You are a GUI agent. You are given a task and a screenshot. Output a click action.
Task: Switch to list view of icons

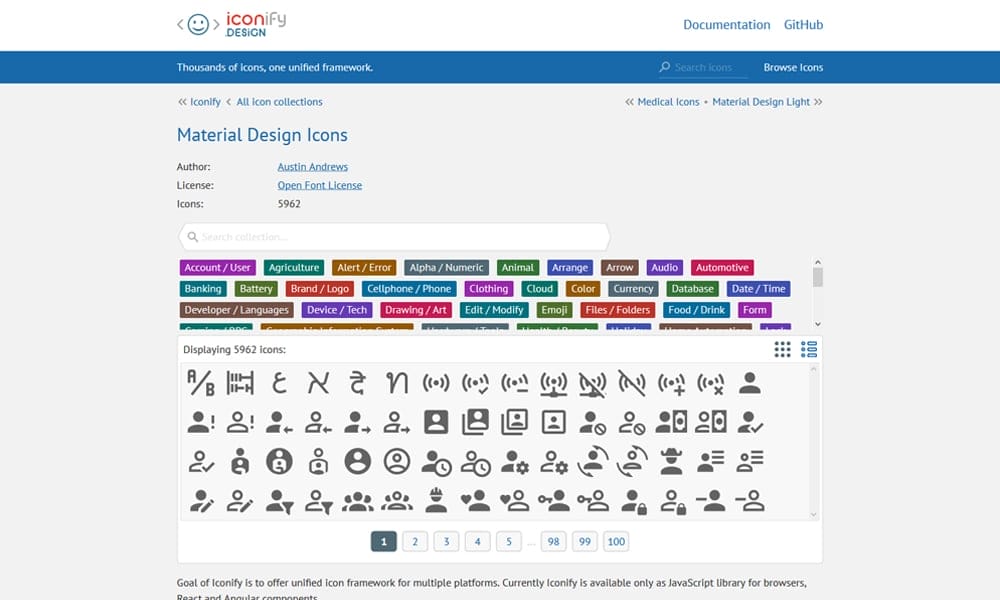[x=809, y=349]
